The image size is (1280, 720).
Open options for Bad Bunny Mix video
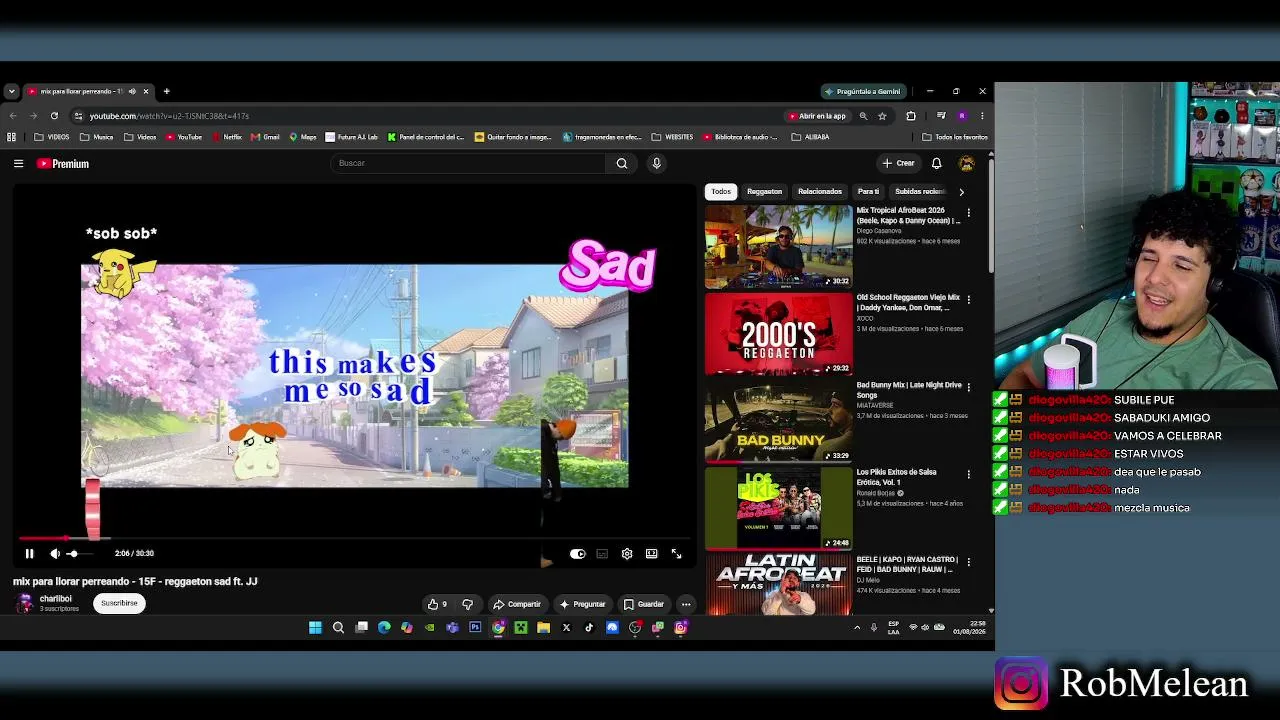968,386
